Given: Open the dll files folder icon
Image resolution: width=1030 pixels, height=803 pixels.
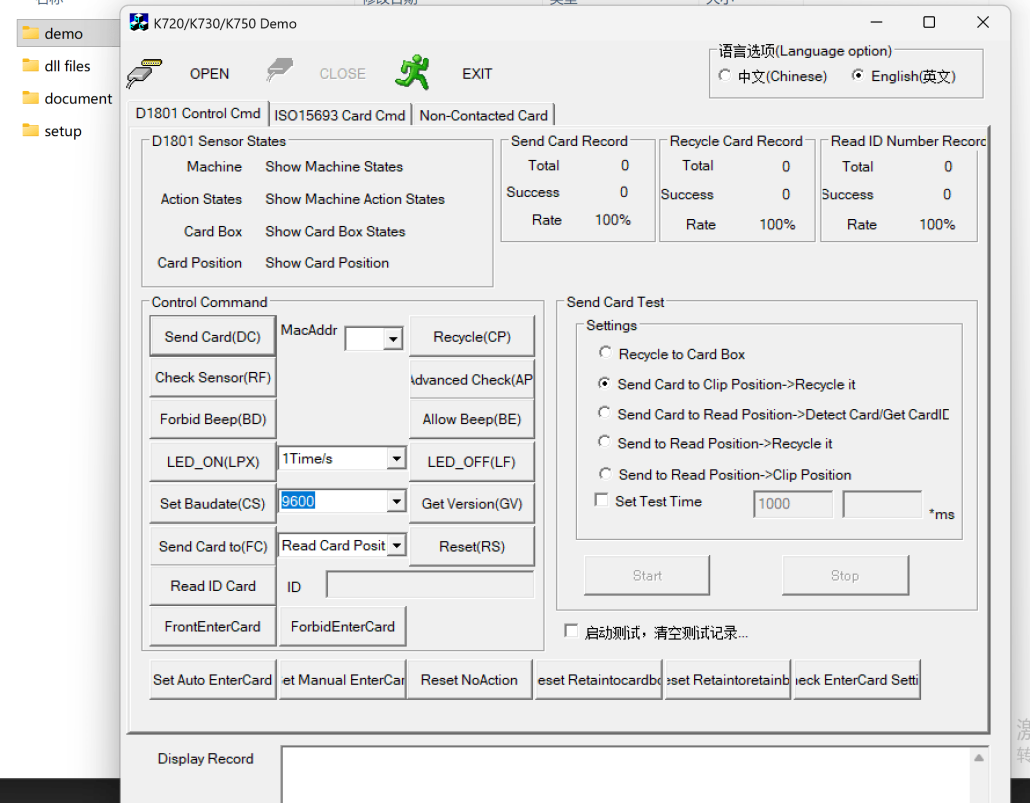Looking at the screenshot, I should [x=30, y=65].
